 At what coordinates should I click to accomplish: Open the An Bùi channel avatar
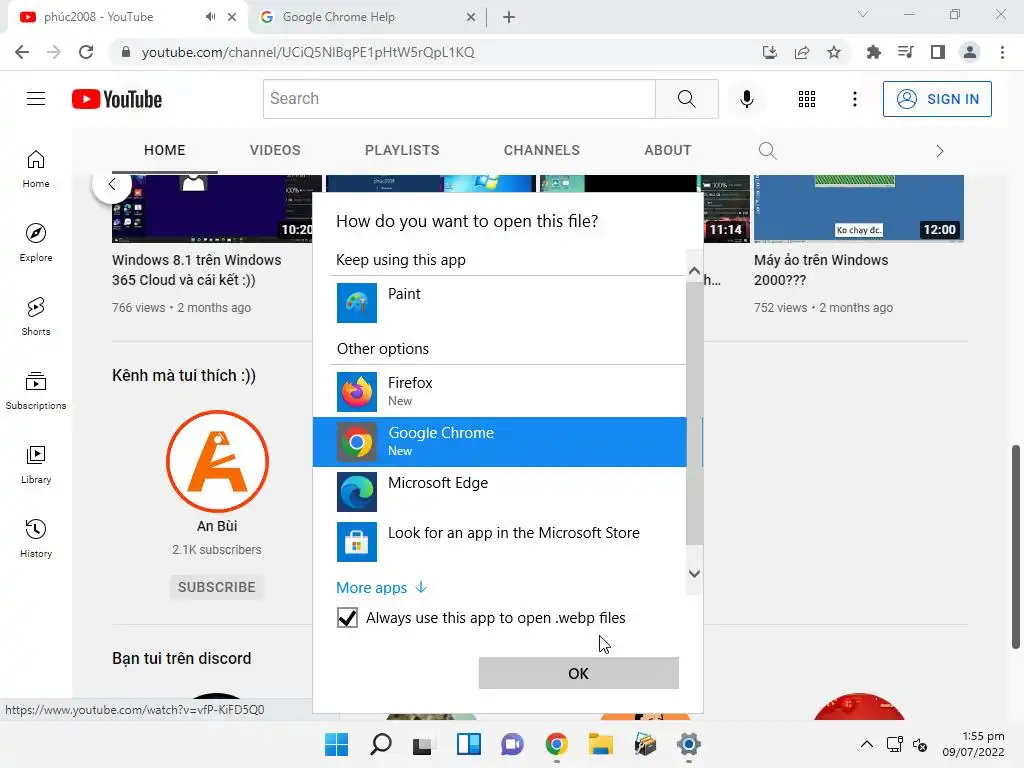pyautogui.click(x=217, y=461)
